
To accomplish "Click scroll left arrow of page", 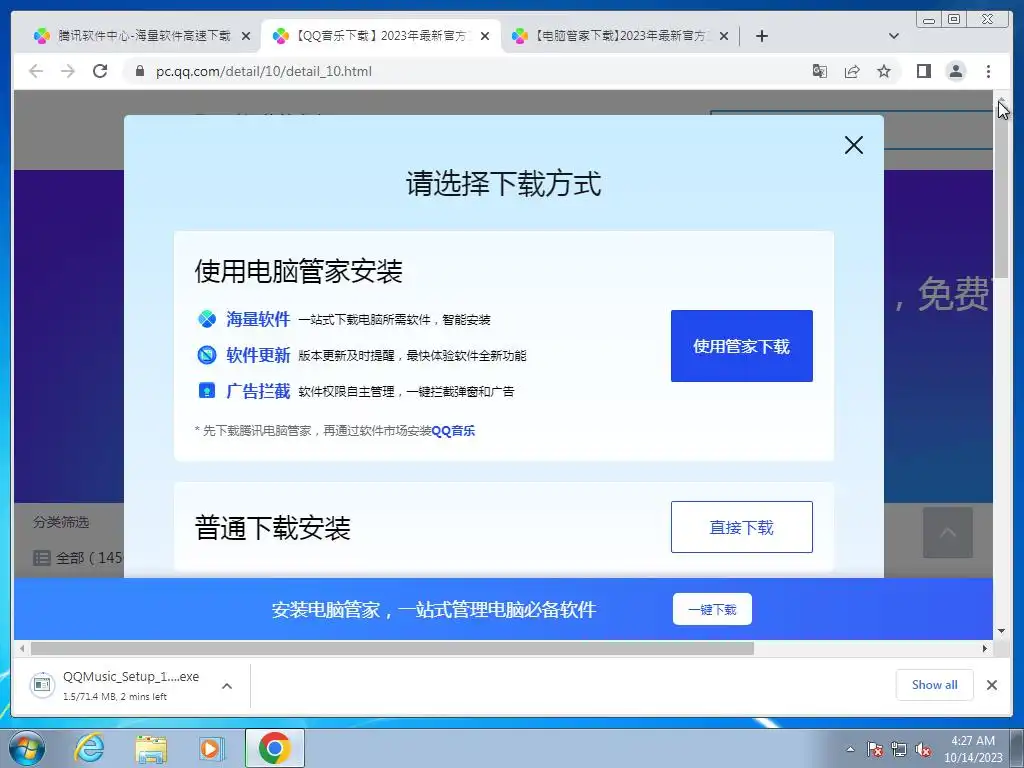I will coord(22,648).
